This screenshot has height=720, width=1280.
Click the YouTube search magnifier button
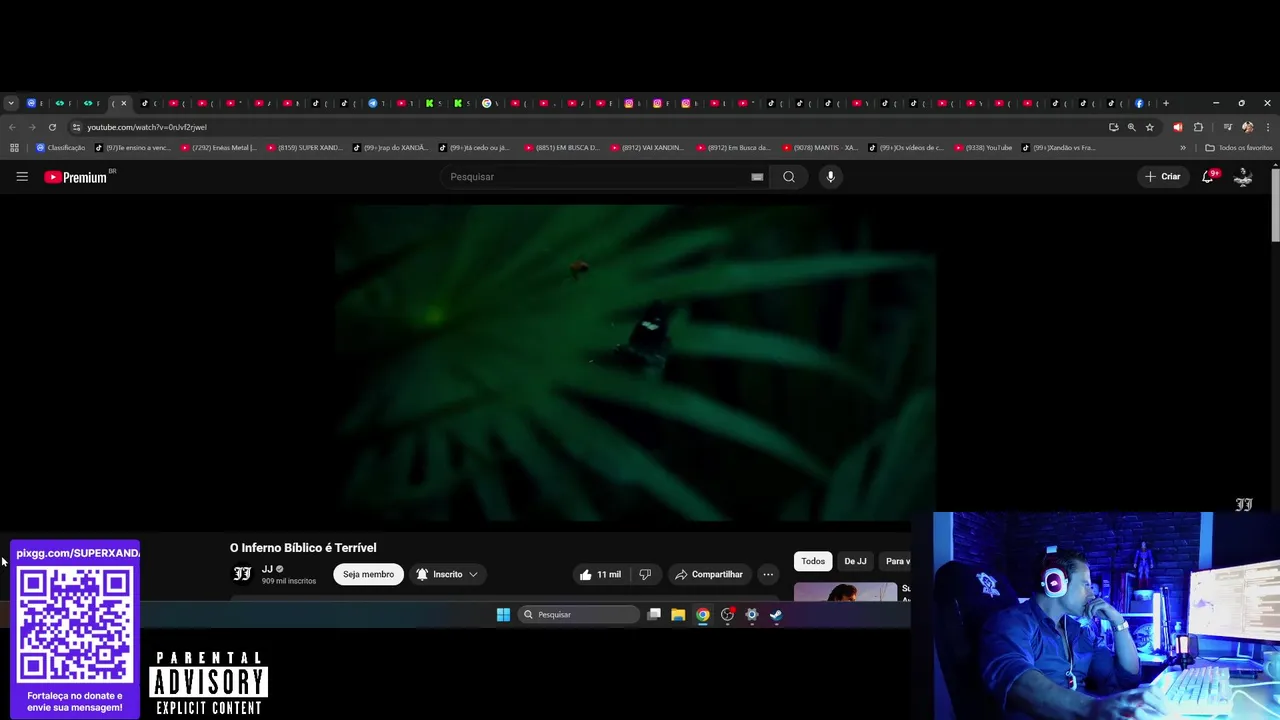[789, 177]
